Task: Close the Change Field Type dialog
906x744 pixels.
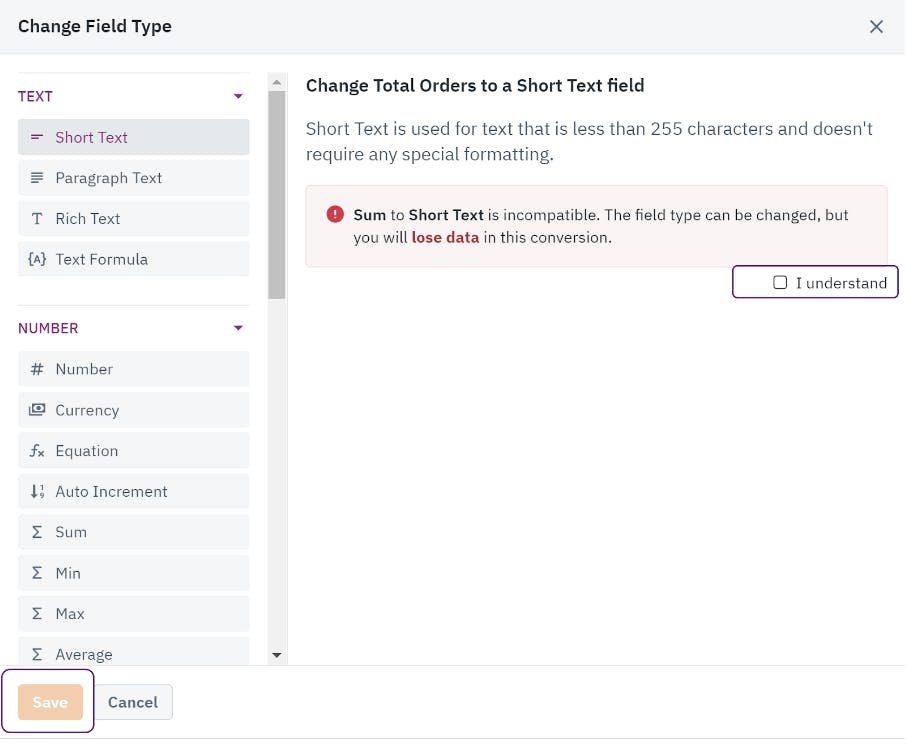Action: pos(876,27)
